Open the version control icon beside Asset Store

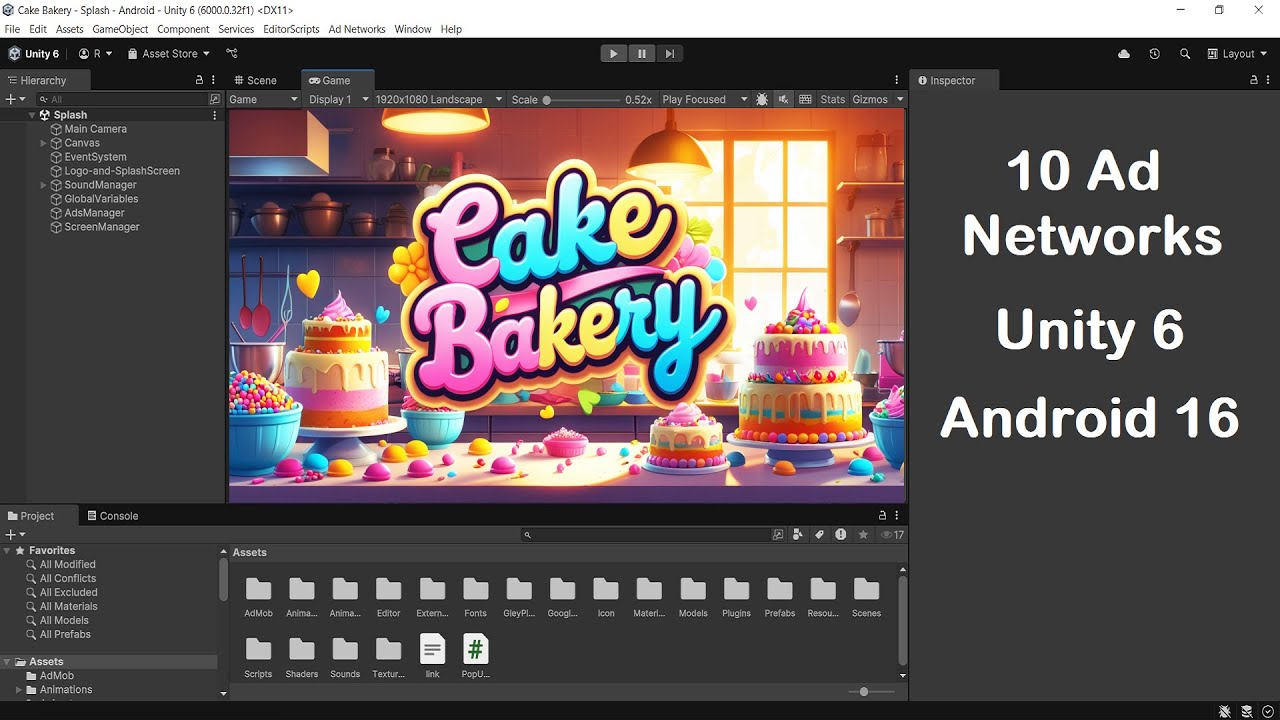(232, 54)
